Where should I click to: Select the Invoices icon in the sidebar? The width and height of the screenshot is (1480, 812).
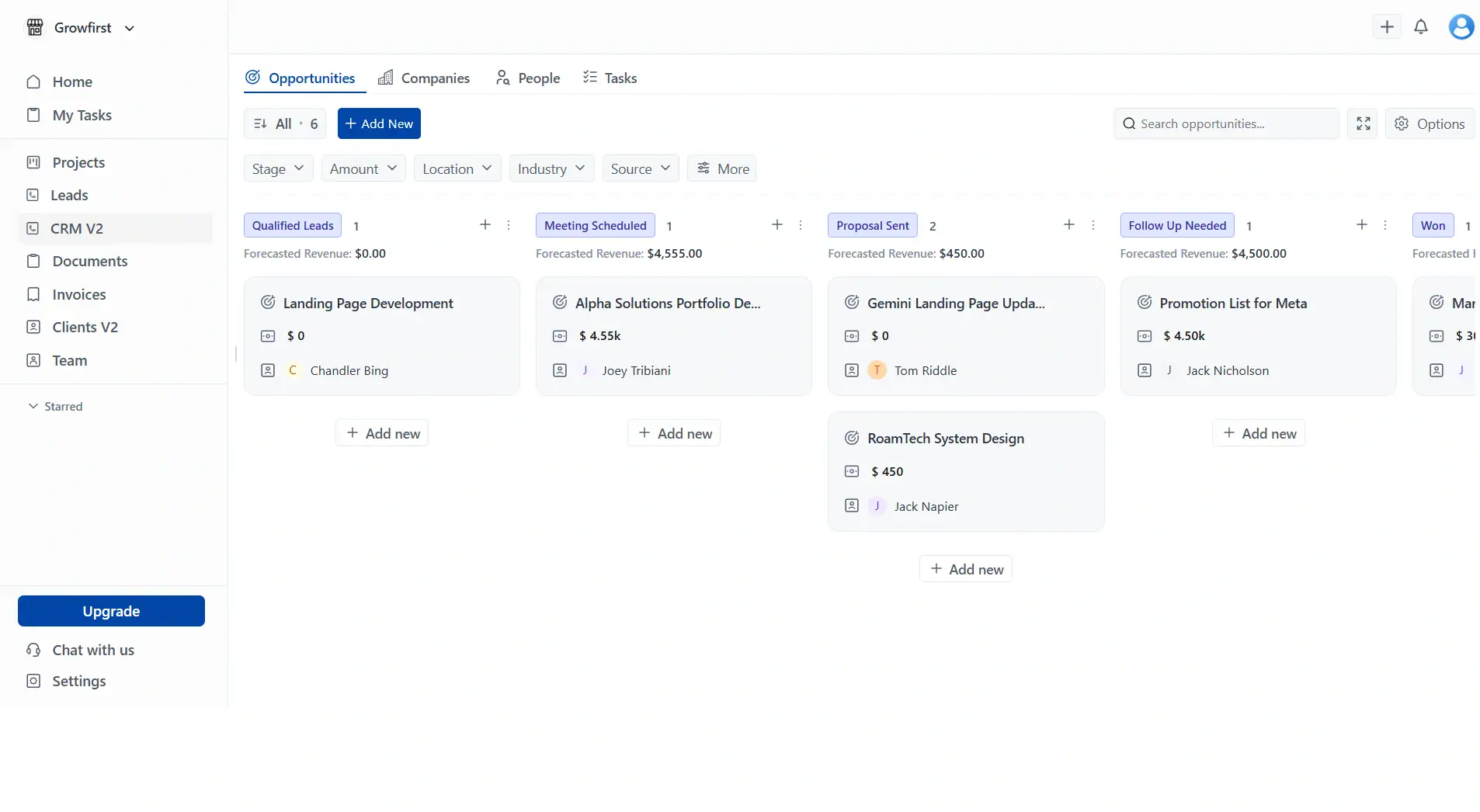[32, 294]
